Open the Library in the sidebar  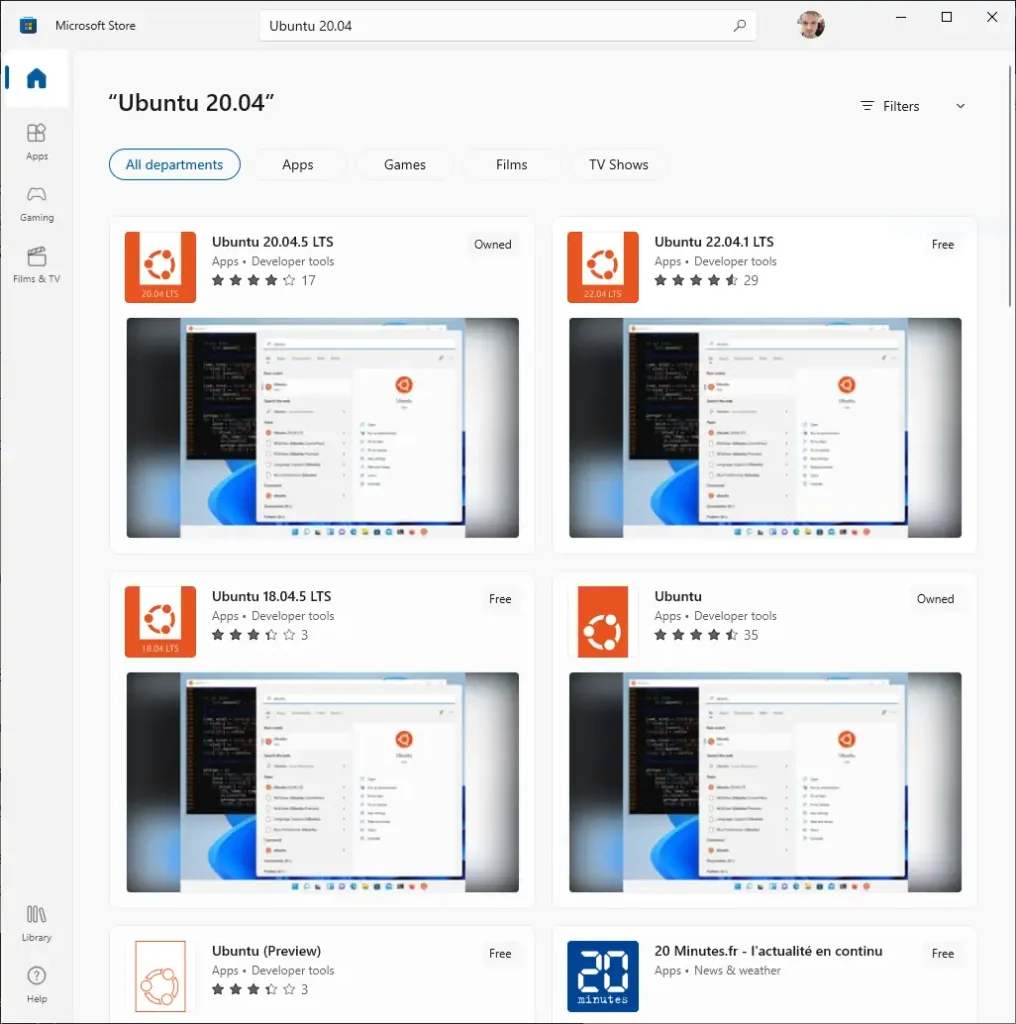37,923
